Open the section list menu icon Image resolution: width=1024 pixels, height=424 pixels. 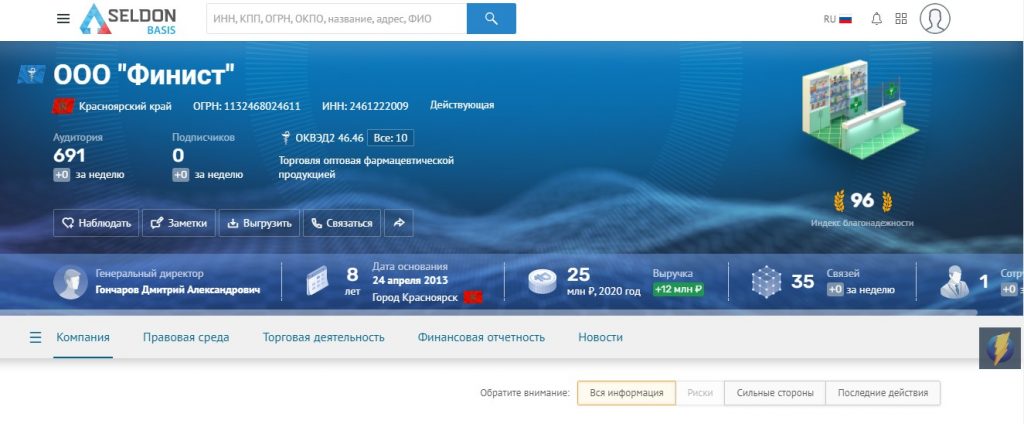[x=35, y=338]
